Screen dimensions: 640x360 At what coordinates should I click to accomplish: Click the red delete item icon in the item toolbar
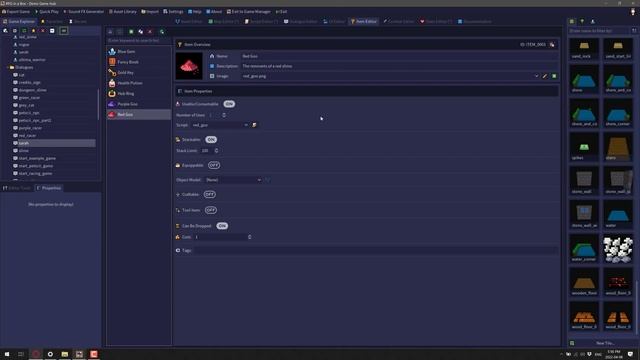pyautogui.click(x=150, y=31)
